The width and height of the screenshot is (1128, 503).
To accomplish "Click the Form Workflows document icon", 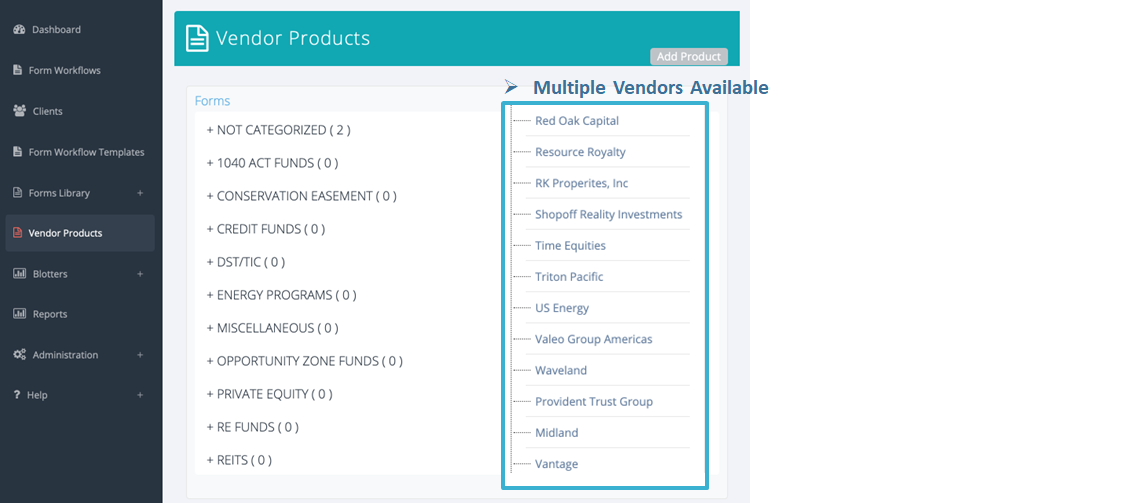I will [18, 71].
